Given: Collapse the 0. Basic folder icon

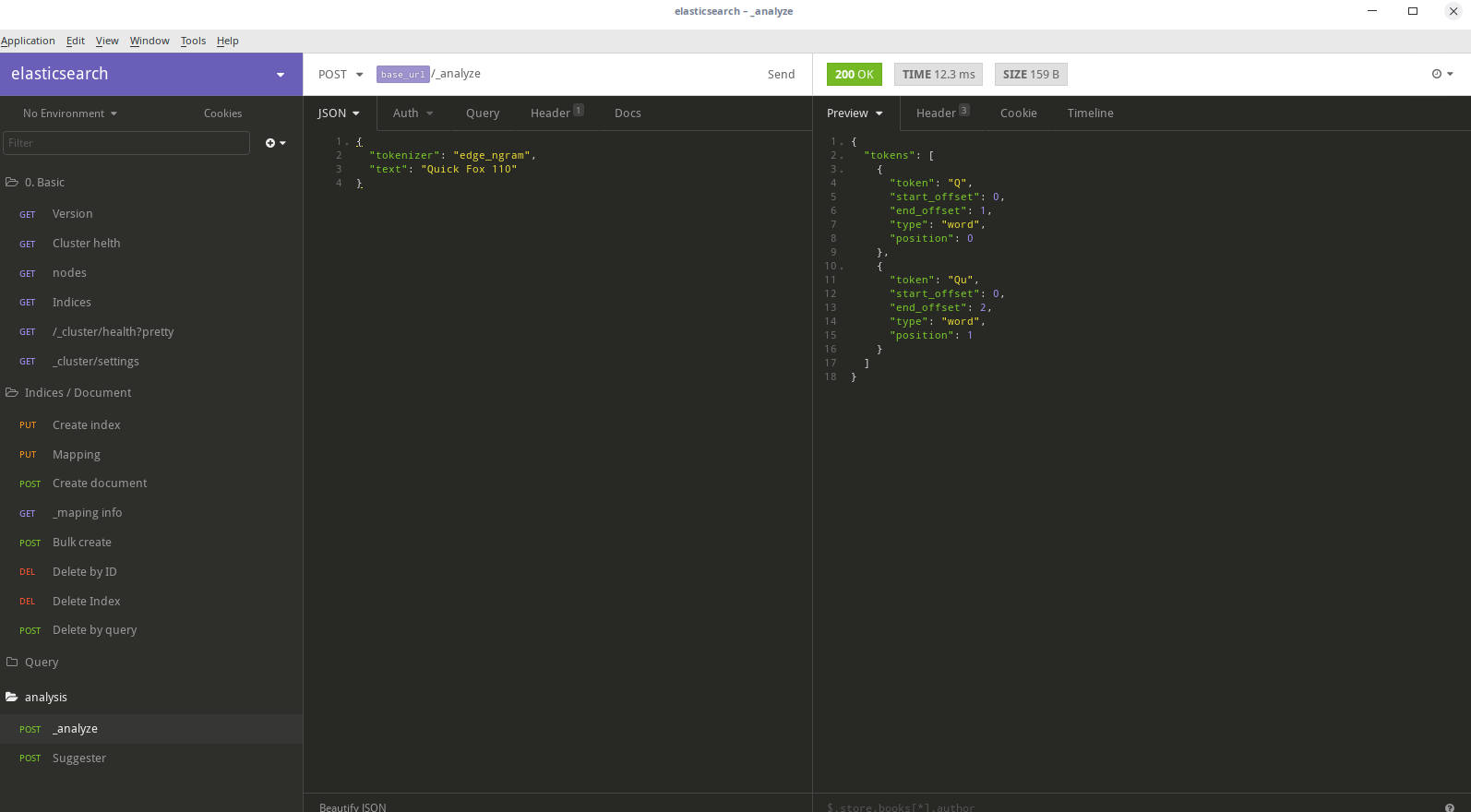Looking at the screenshot, I should (12, 183).
